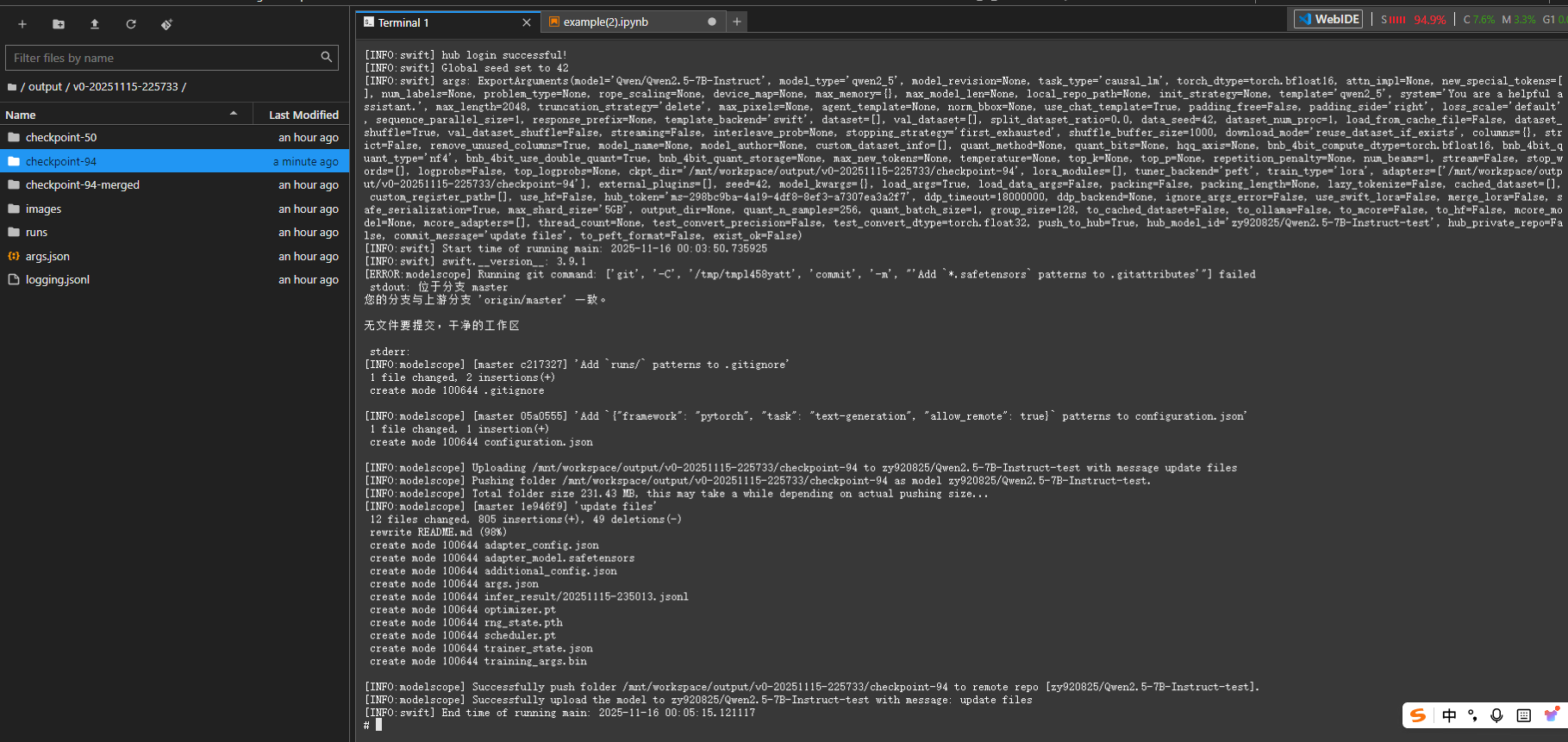Click the Sogou input method S logo
The width and height of the screenshot is (1568, 742).
[x=1418, y=715]
